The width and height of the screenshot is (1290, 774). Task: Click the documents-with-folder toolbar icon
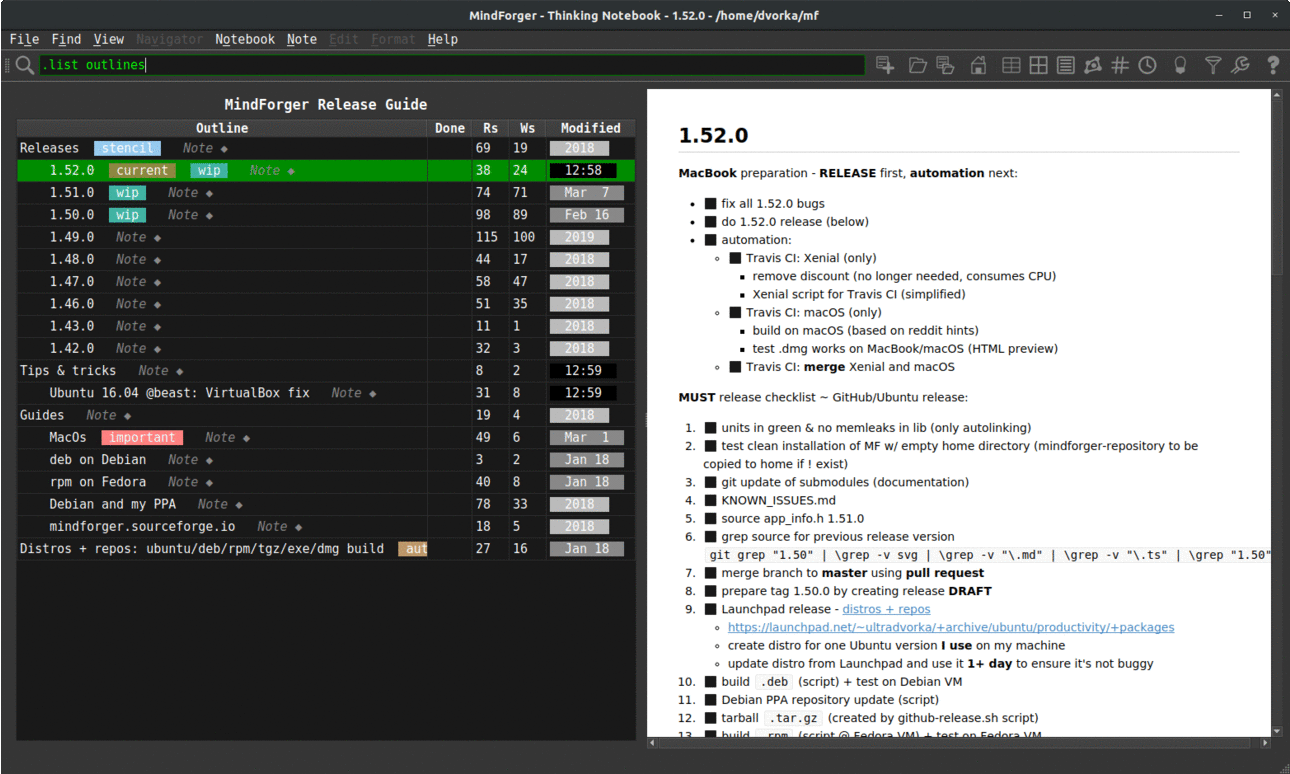click(945, 65)
